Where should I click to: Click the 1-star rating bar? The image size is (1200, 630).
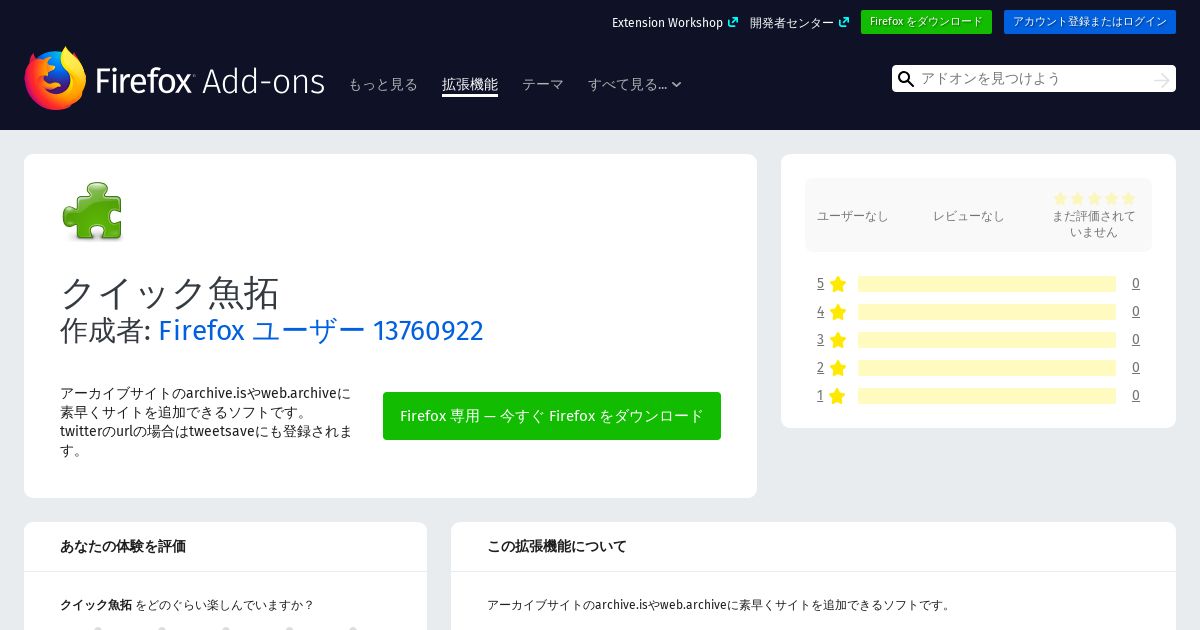pos(987,396)
